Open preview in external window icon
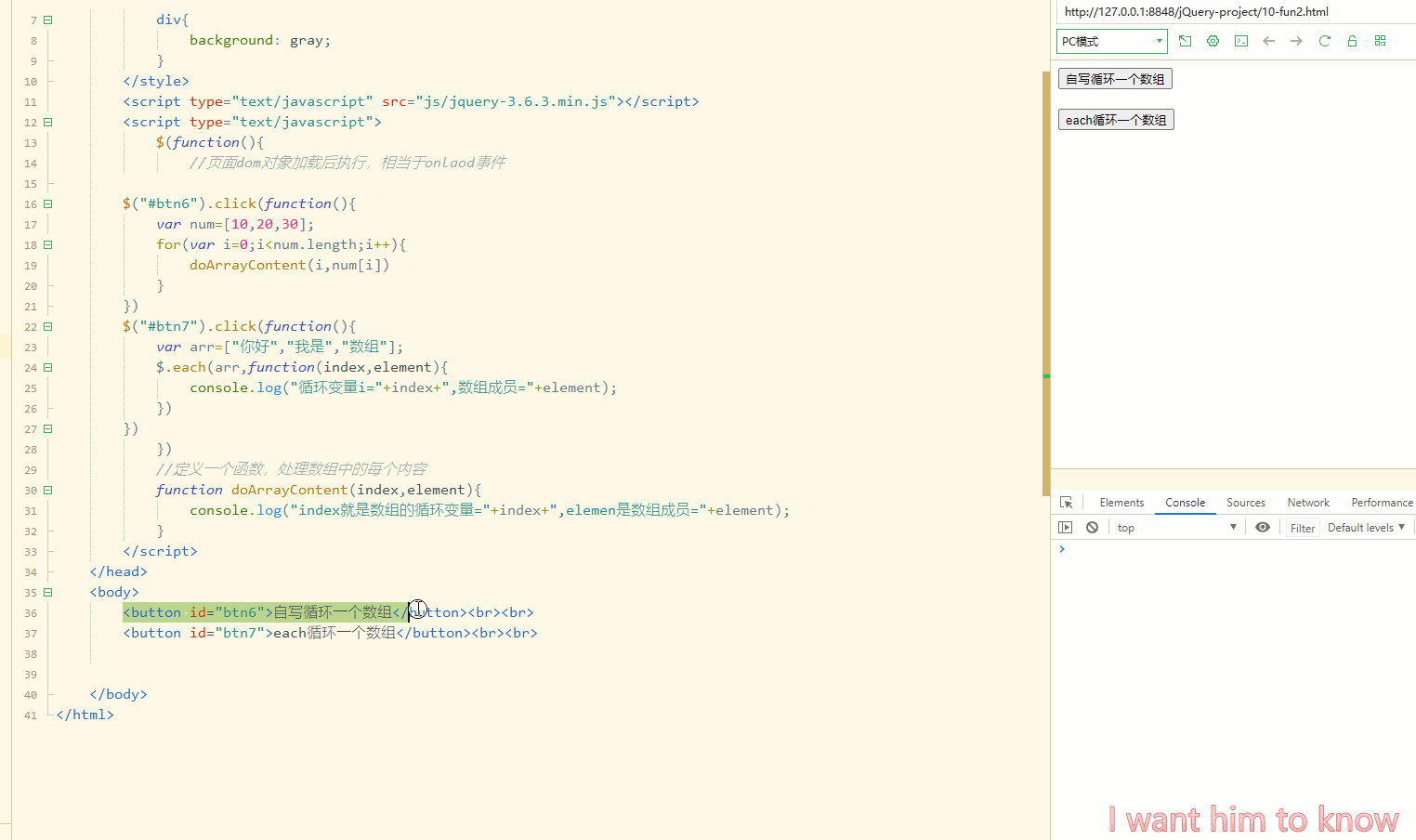Viewport: 1416px width, 840px height. click(1185, 41)
